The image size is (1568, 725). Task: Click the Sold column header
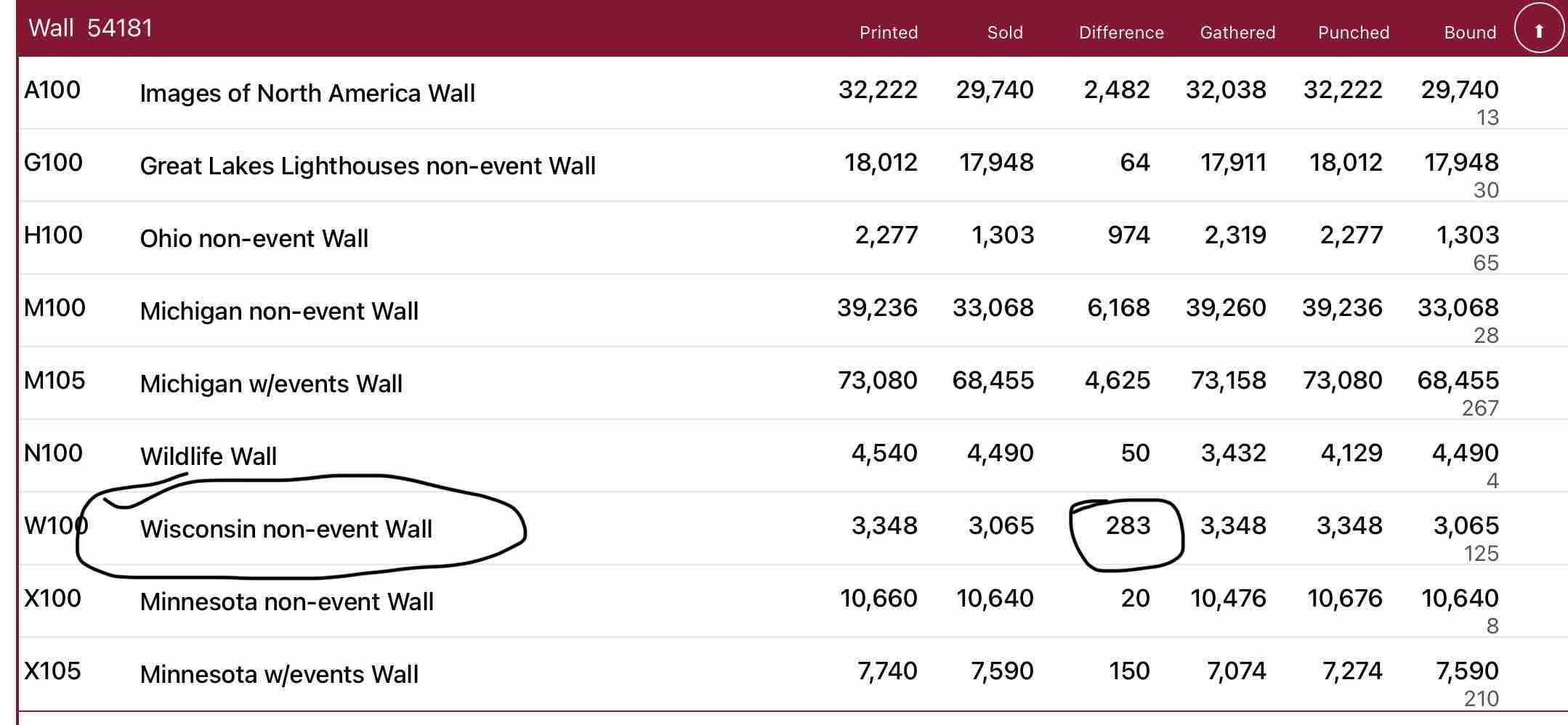(x=1004, y=33)
